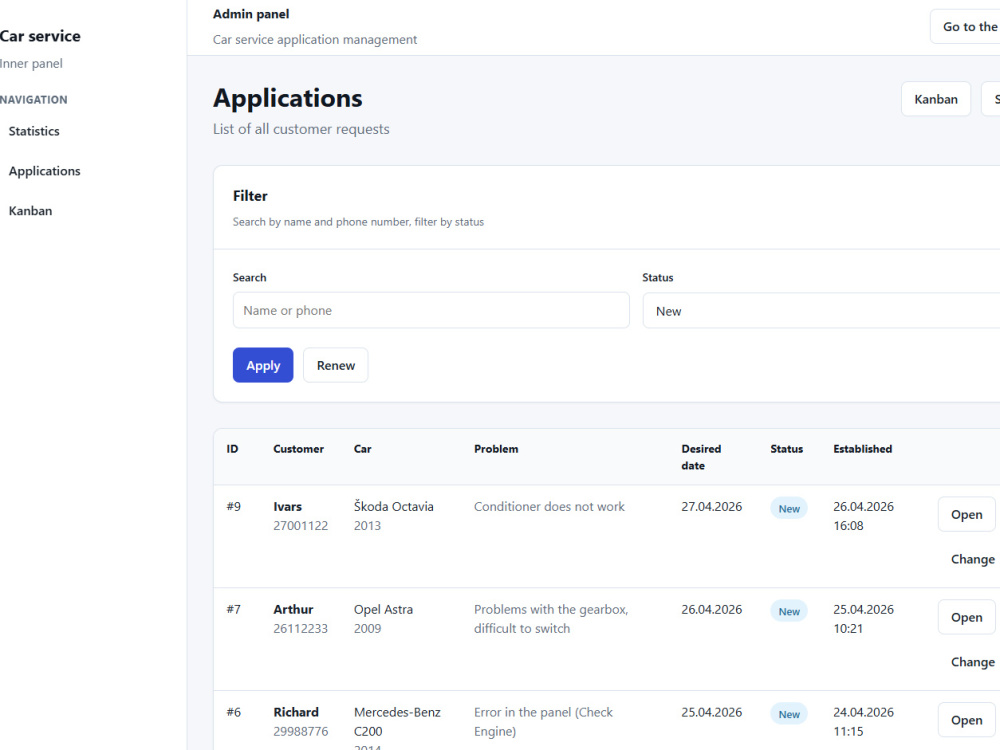This screenshot has height=750, width=1000.
Task: Open application #6 from Richard
Action: pyautogui.click(x=966, y=719)
